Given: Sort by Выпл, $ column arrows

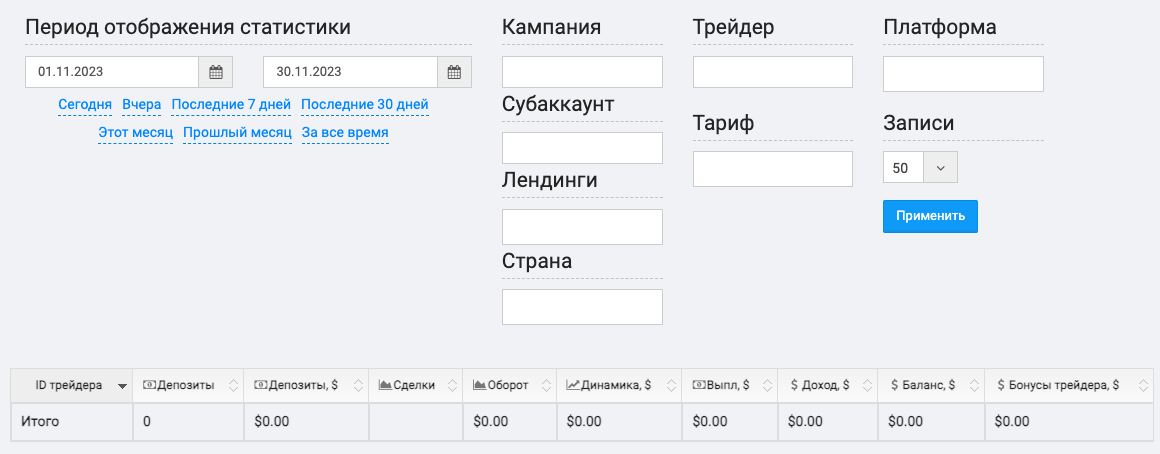Looking at the screenshot, I should 767,385.
